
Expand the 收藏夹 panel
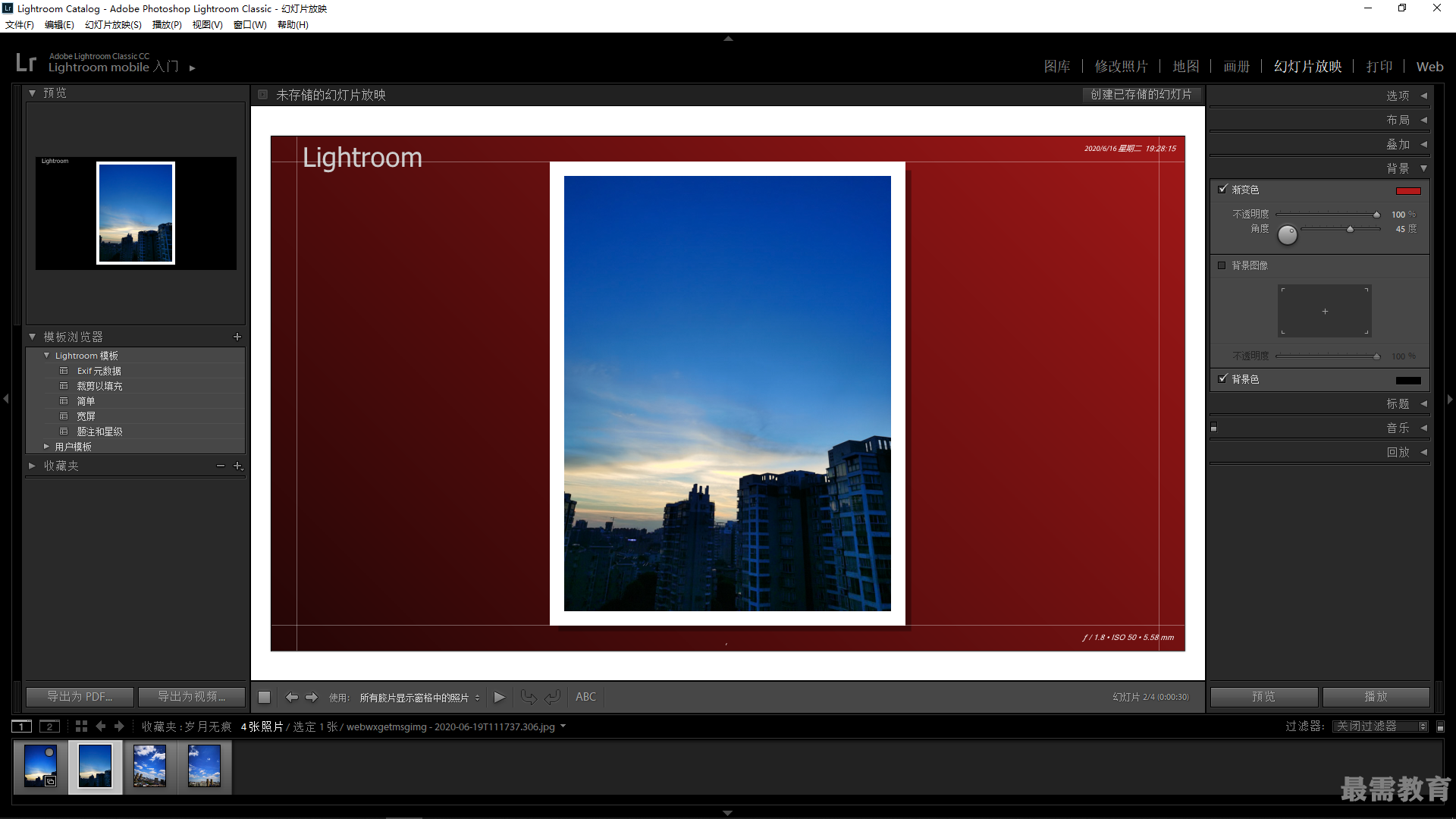(32, 466)
